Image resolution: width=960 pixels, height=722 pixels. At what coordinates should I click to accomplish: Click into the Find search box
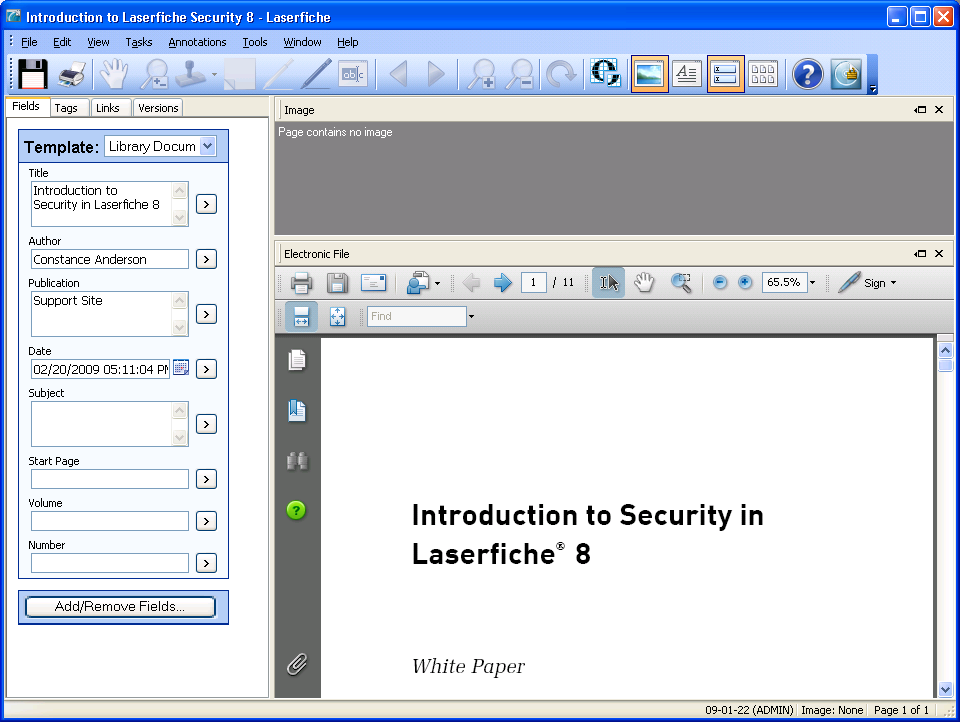click(x=416, y=317)
